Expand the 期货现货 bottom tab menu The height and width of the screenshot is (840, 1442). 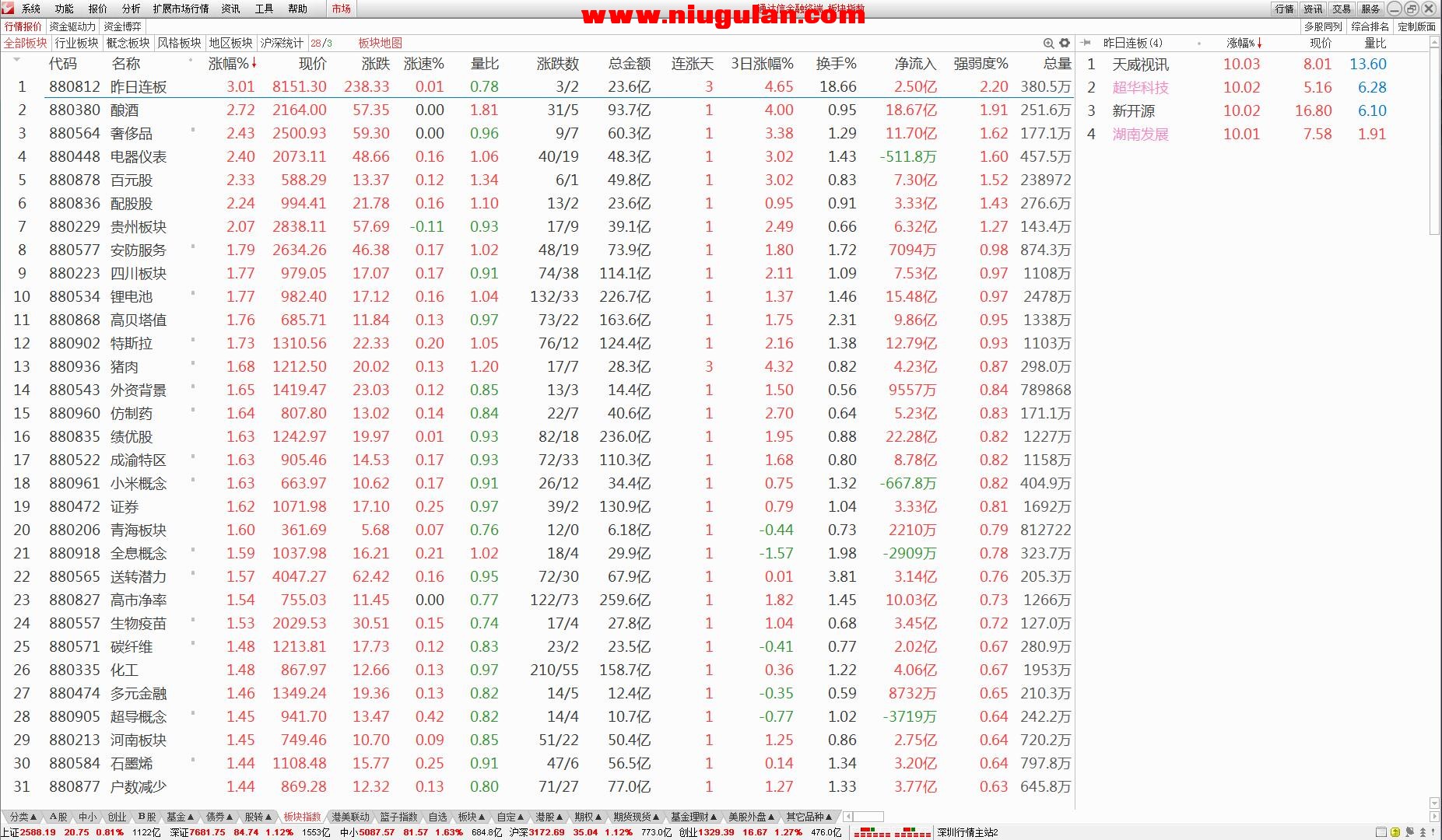(x=637, y=817)
